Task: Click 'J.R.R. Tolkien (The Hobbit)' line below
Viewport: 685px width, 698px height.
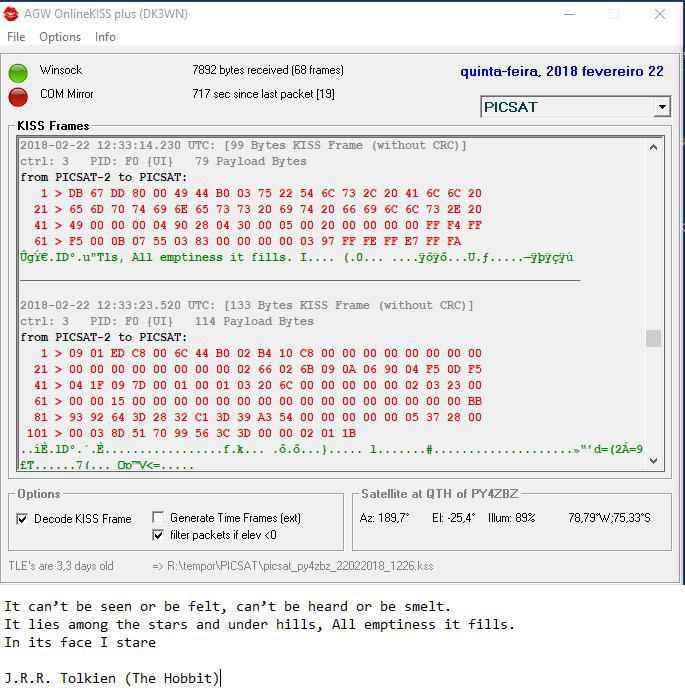Action: pyautogui.click(x=112, y=678)
